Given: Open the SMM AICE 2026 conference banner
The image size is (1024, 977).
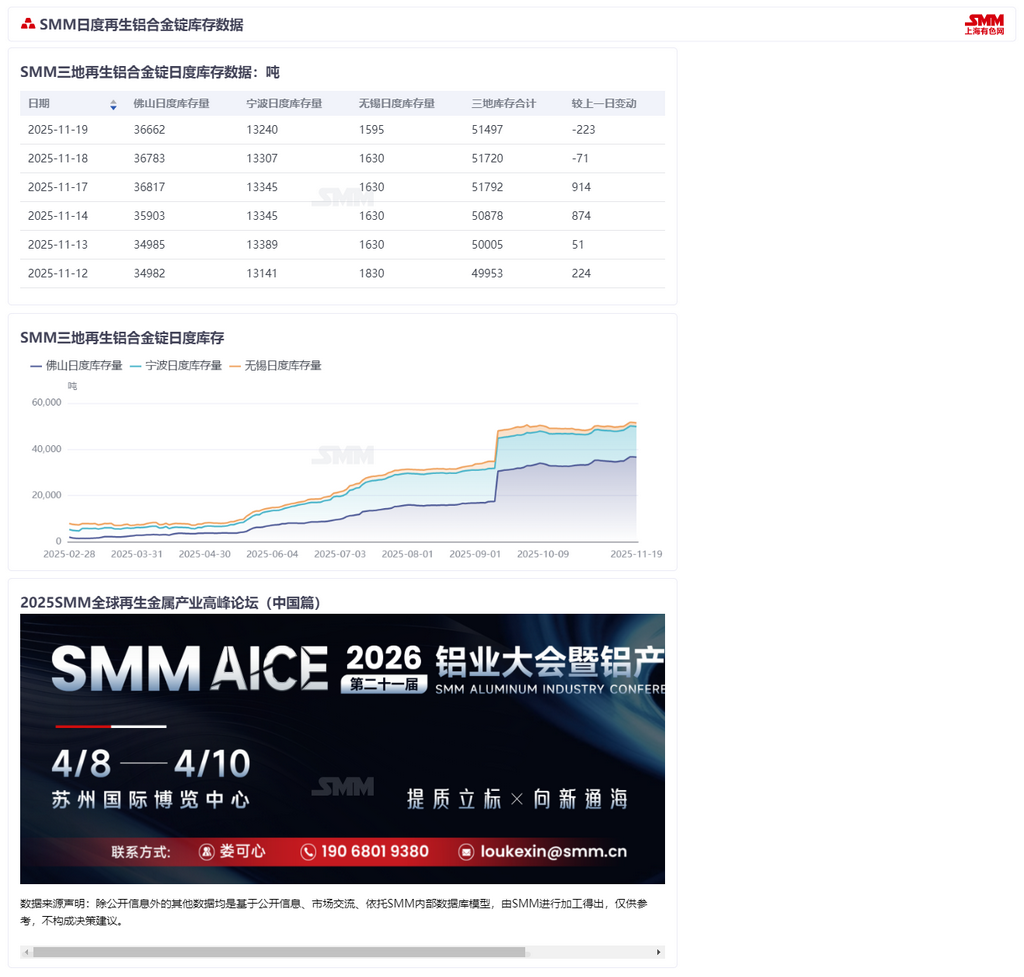Looking at the screenshot, I should tap(342, 748).
